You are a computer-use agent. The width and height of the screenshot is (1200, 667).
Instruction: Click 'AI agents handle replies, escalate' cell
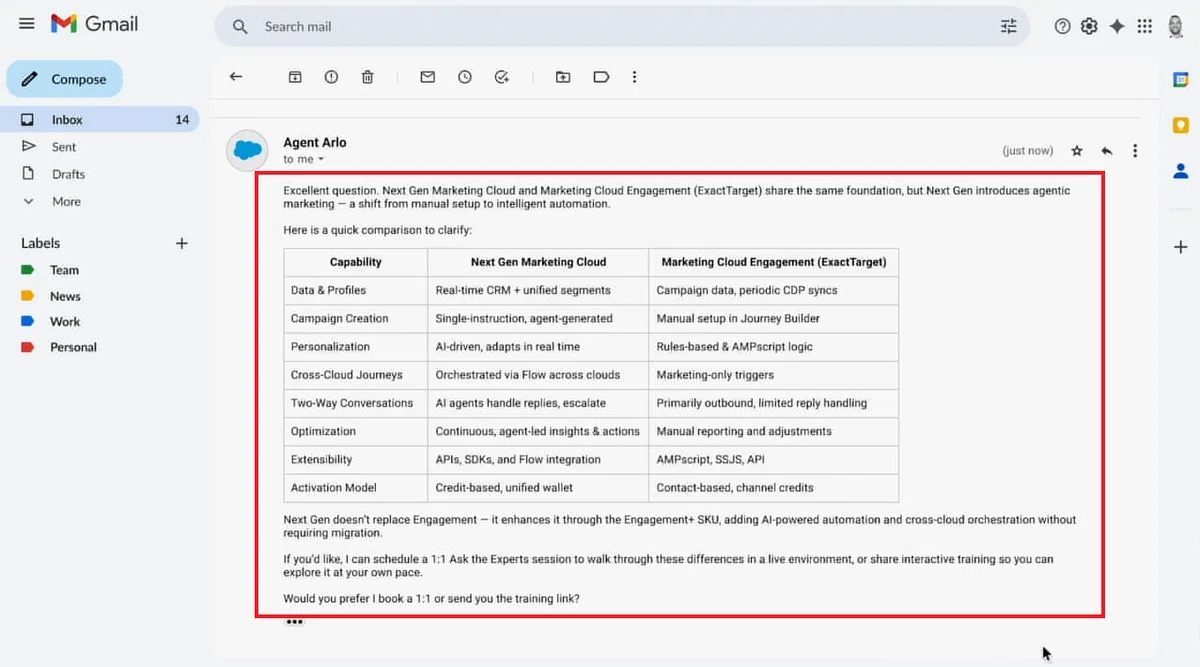click(538, 403)
